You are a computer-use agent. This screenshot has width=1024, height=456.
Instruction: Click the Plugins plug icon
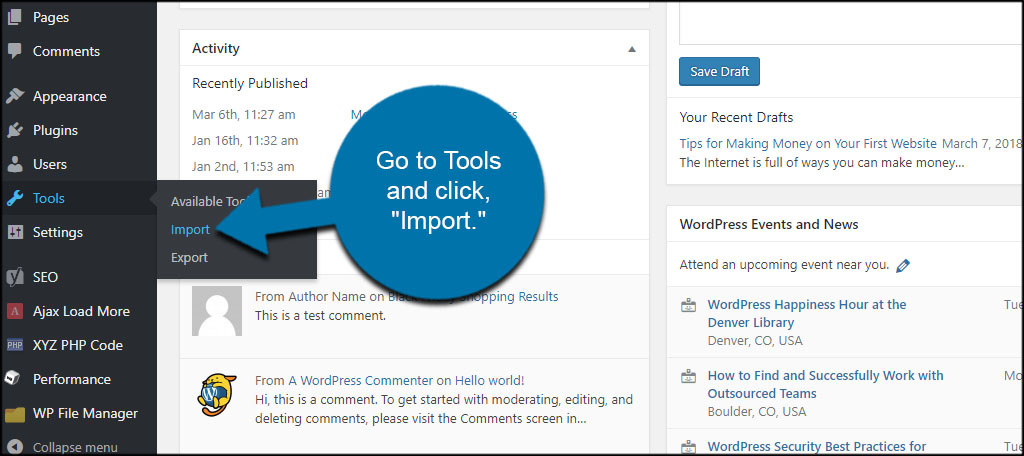14,130
